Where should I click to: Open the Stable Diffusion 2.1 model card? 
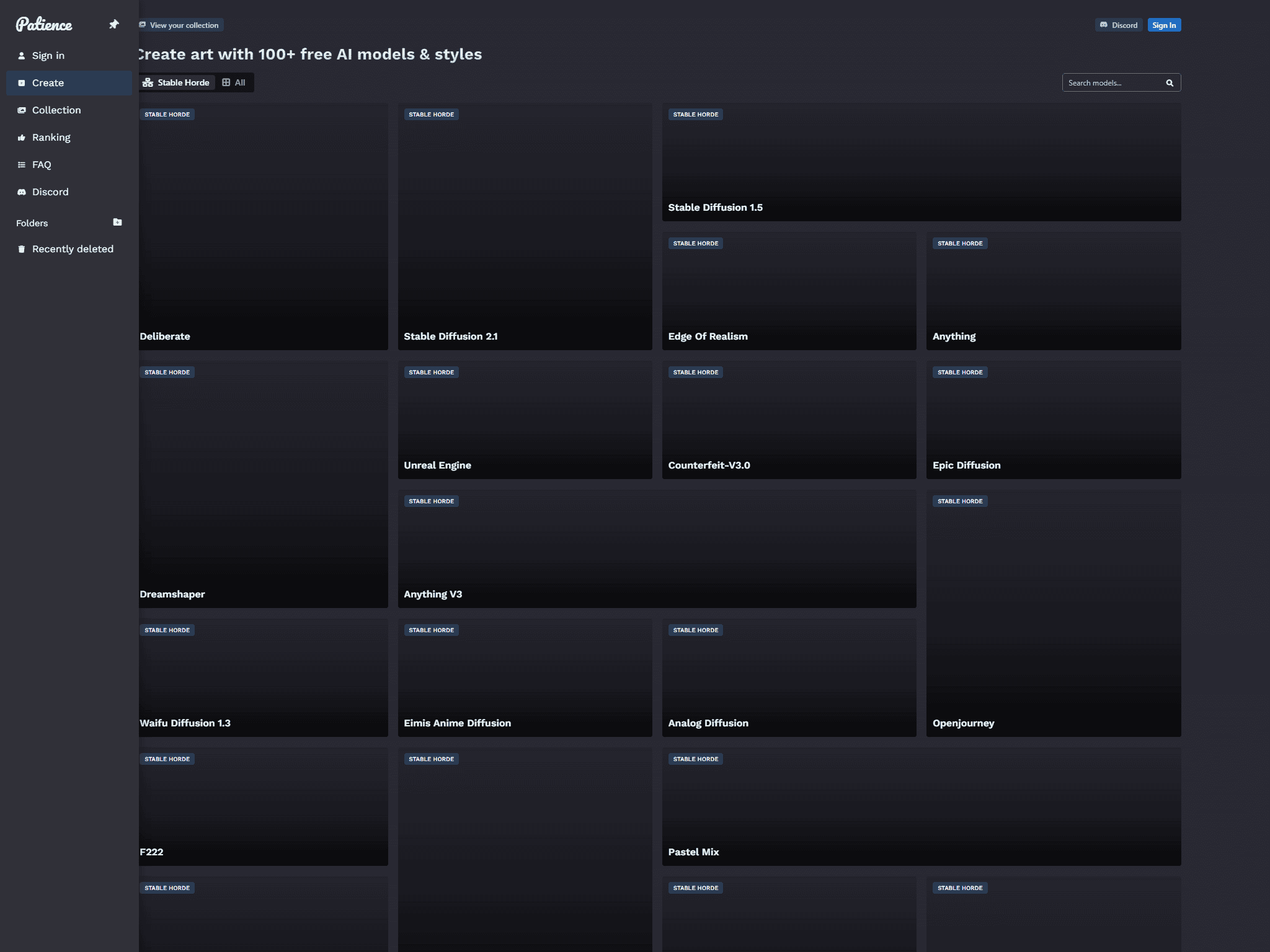[525, 226]
